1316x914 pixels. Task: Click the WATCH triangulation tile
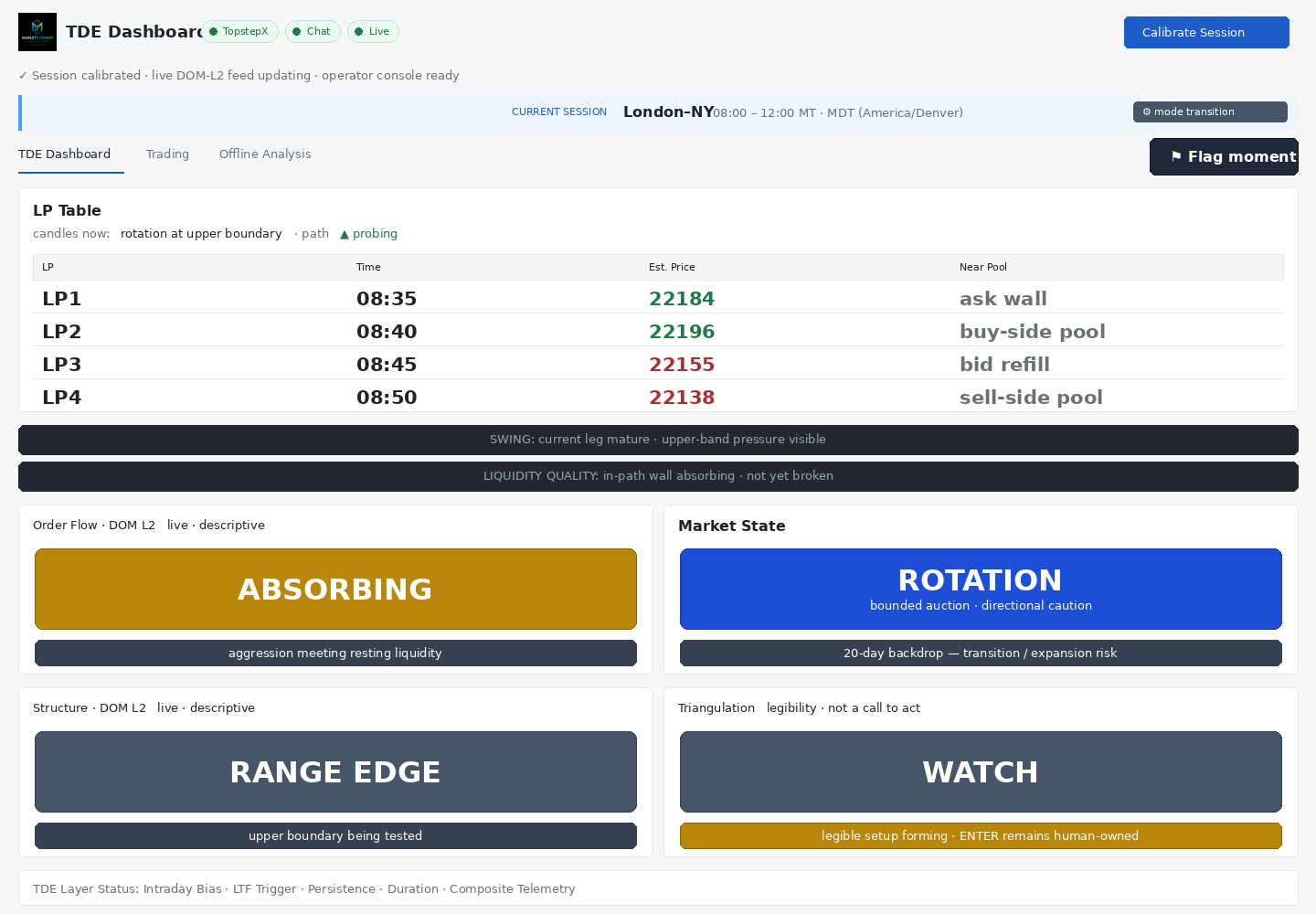[981, 771]
